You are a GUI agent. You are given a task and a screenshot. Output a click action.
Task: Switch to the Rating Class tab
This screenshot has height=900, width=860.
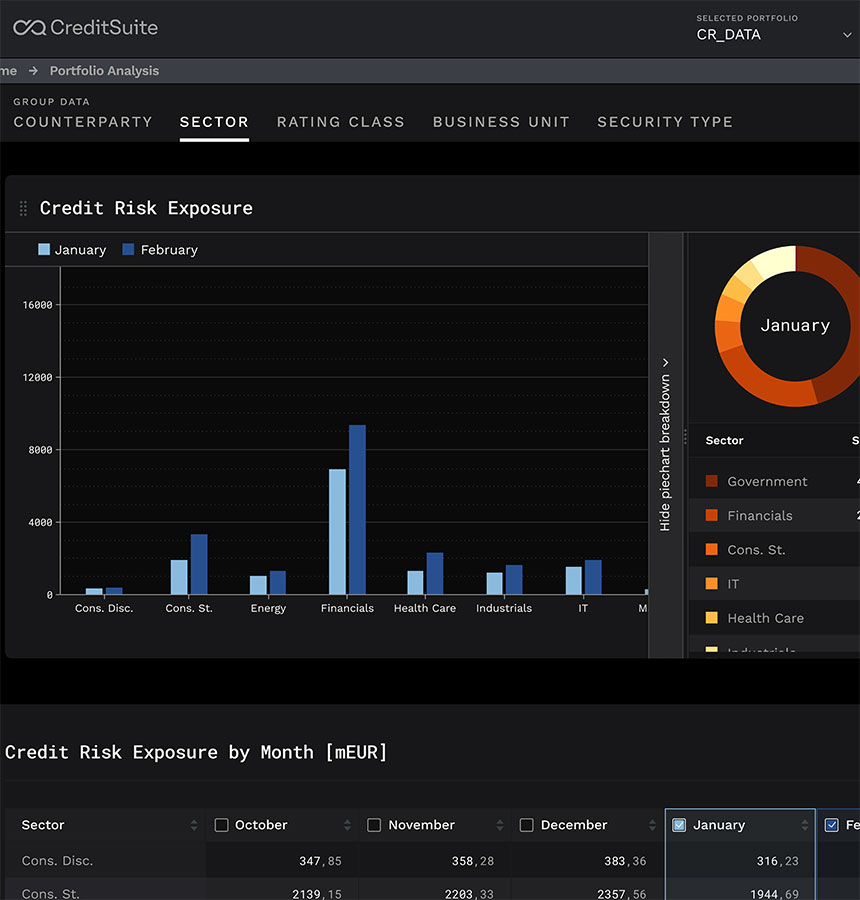(x=340, y=122)
